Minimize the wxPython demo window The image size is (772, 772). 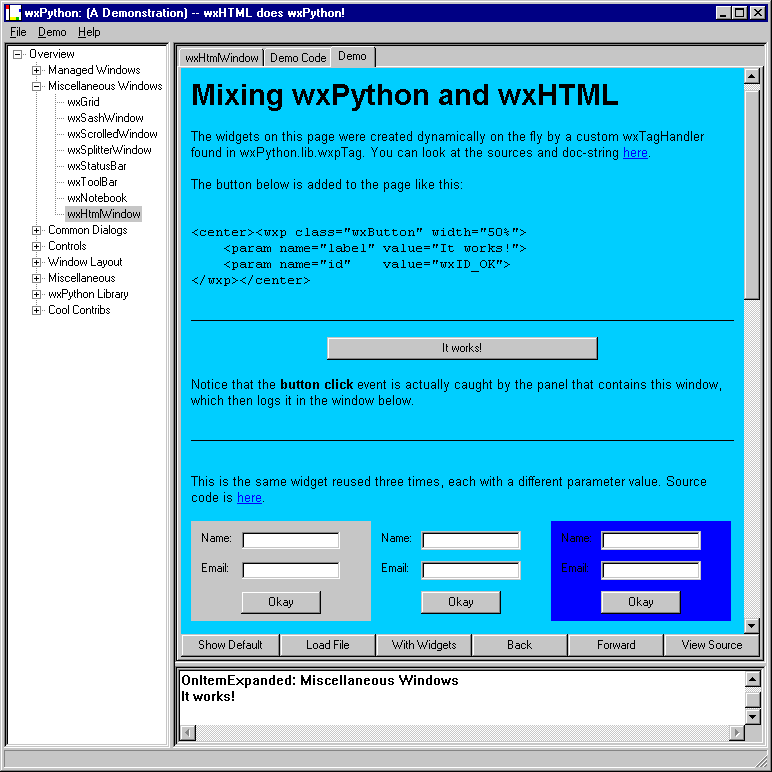pos(723,13)
